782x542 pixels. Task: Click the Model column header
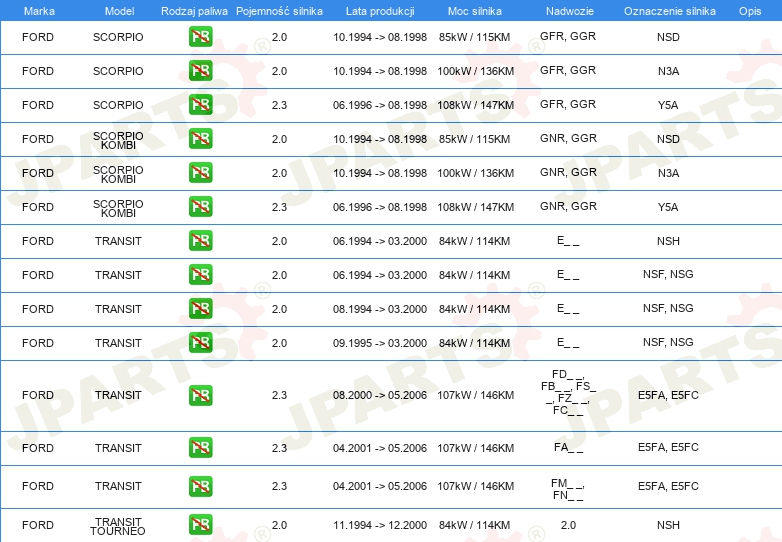click(119, 11)
